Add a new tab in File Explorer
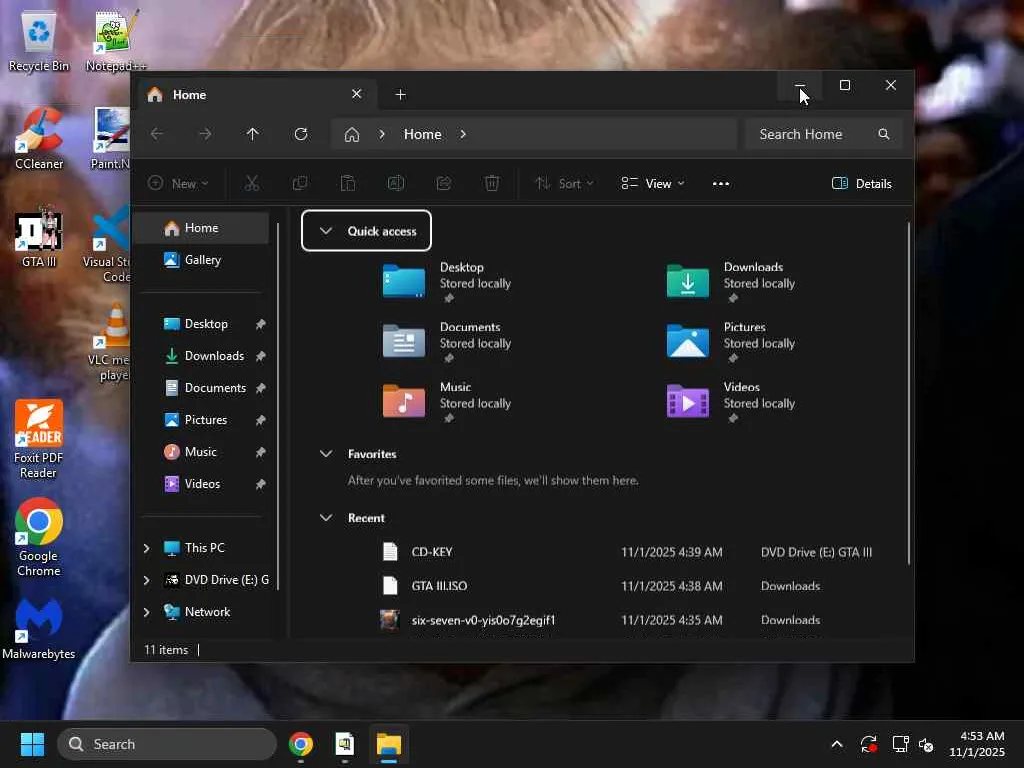 coord(401,95)
